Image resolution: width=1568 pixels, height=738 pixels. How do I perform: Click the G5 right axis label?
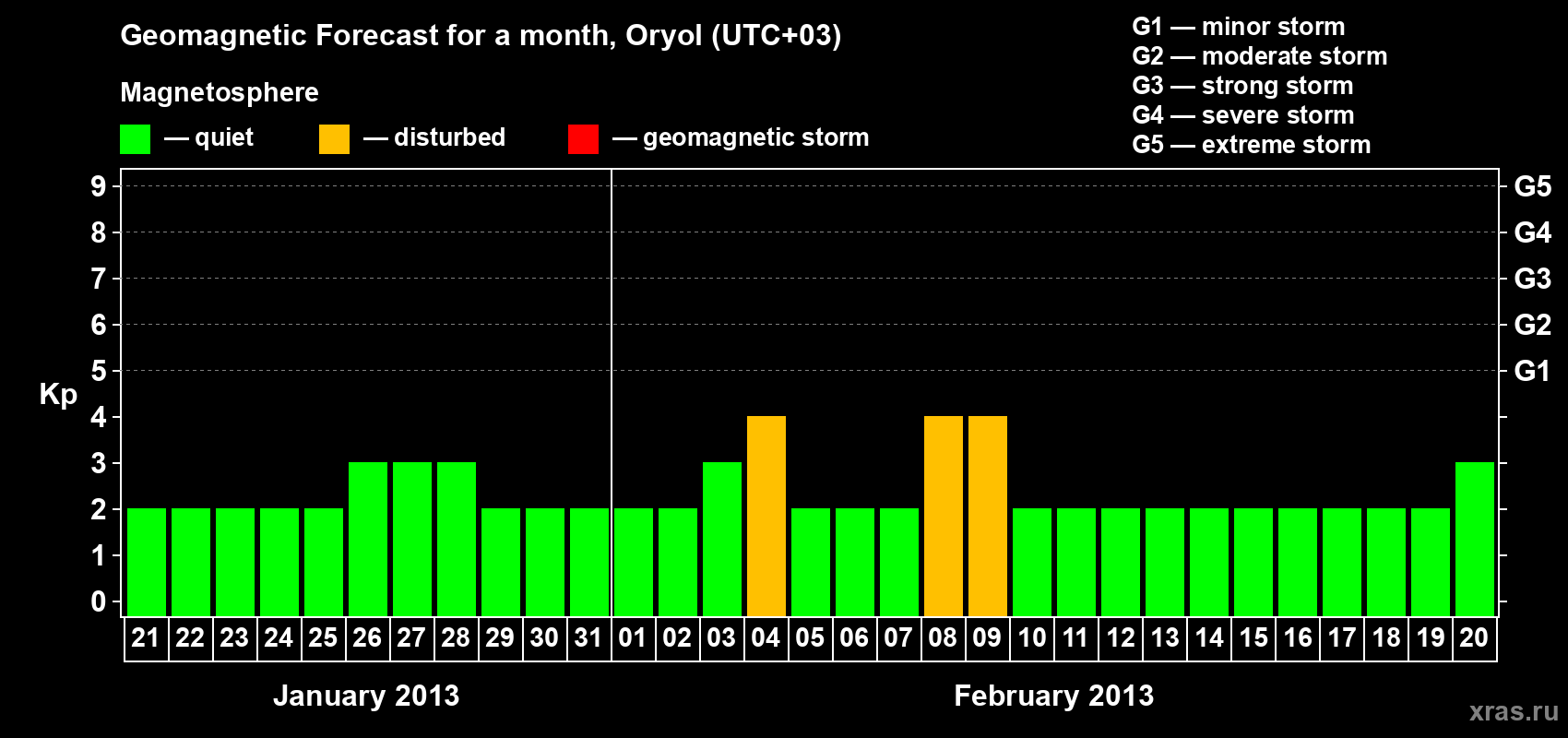(1533, 186)
